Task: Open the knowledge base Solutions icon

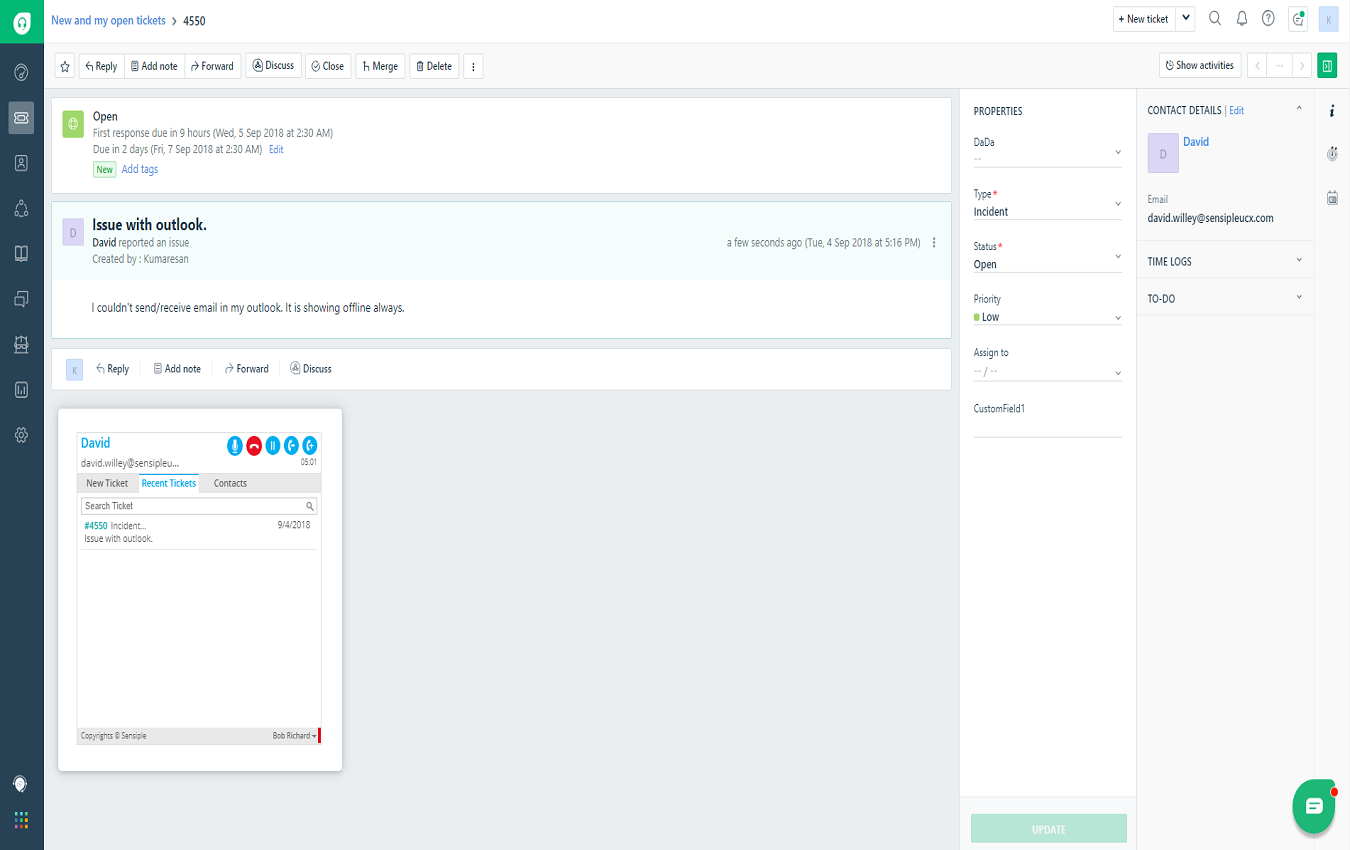Action: (x=21, y=253)
